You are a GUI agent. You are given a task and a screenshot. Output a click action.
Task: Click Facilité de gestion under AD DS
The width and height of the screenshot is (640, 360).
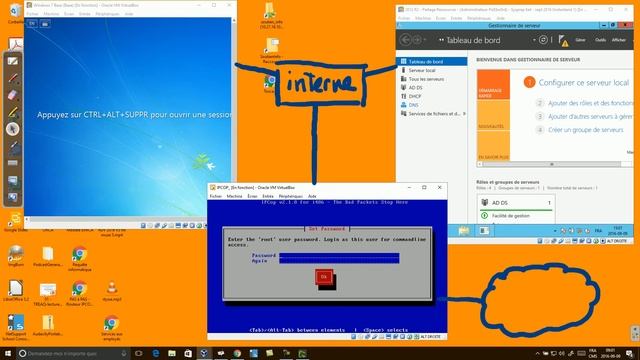510,216
